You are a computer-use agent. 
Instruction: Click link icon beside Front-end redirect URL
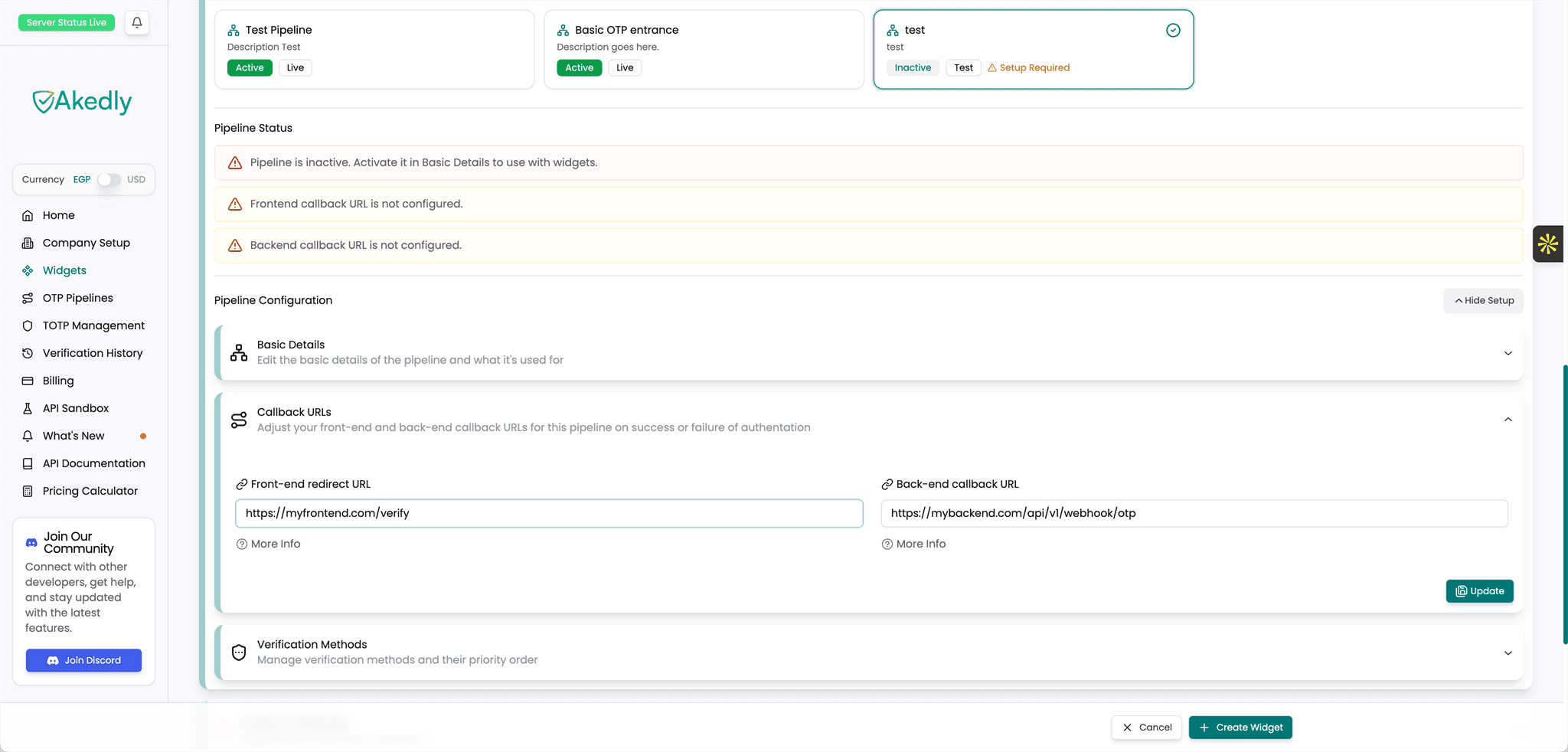[242, 484]
